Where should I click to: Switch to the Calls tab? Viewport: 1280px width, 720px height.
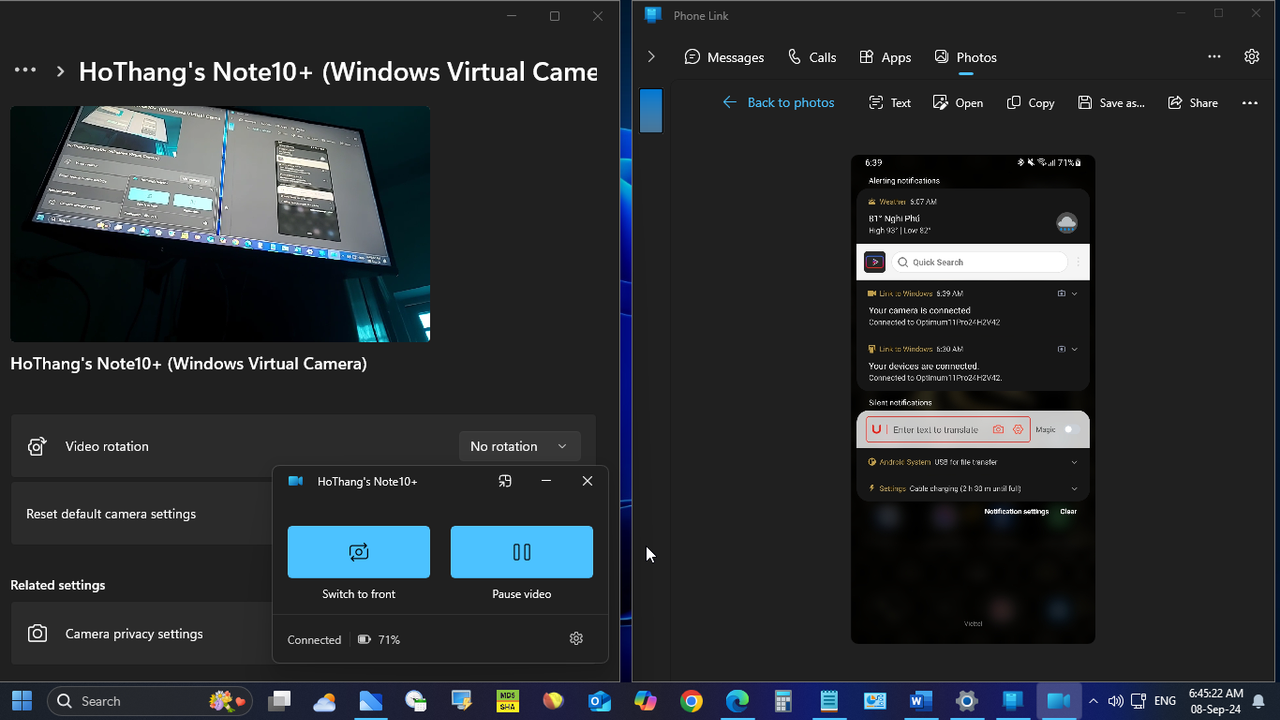812,57
